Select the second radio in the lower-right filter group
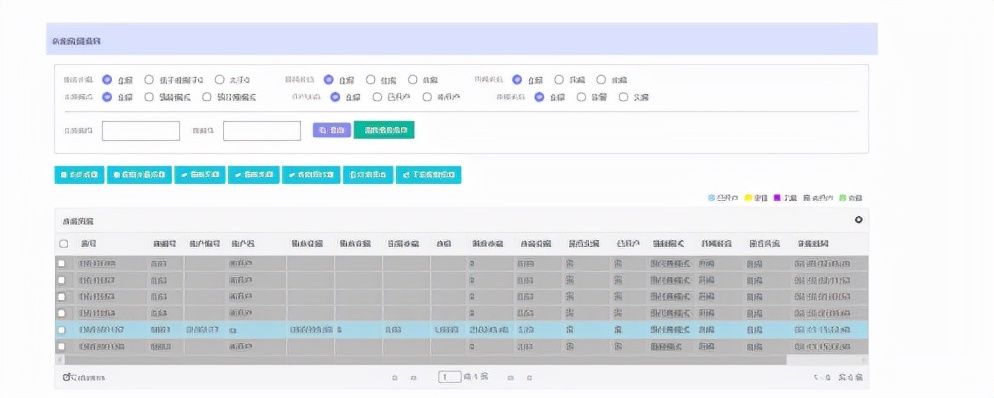This screenshot has height=398, width=994. click(x=581, y=97)
